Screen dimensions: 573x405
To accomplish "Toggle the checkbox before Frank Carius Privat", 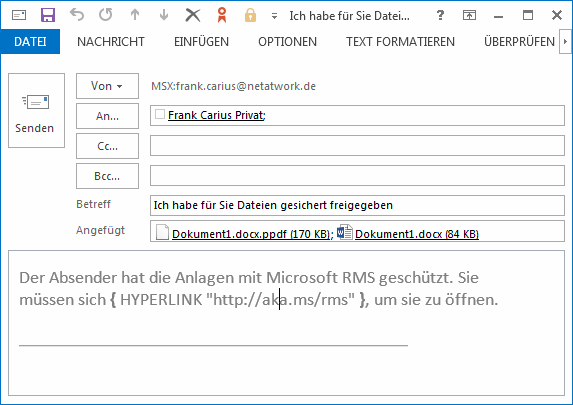I will pyautogui.click(x=160, y=114).
